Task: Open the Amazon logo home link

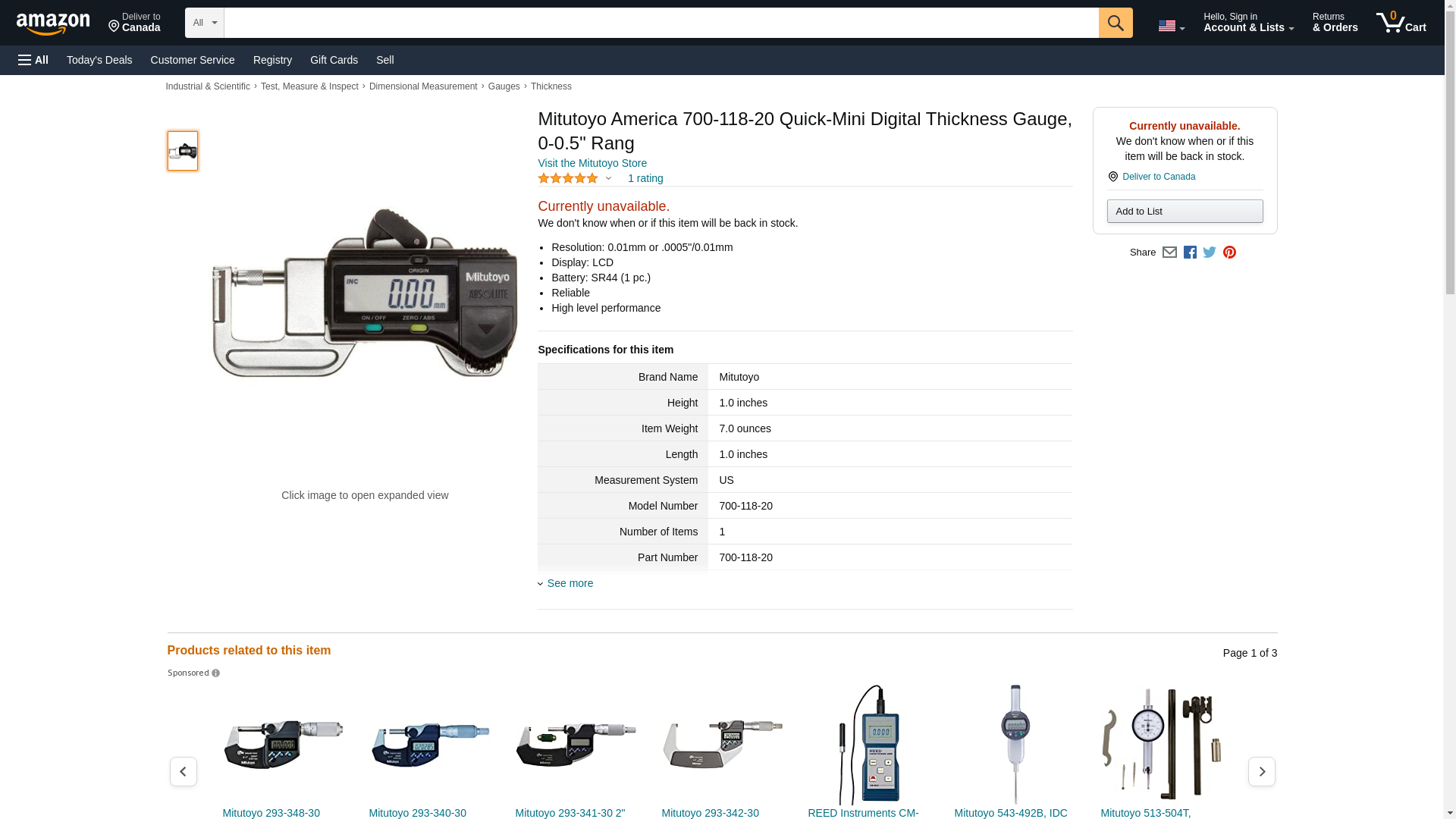Action: (53, 24)
